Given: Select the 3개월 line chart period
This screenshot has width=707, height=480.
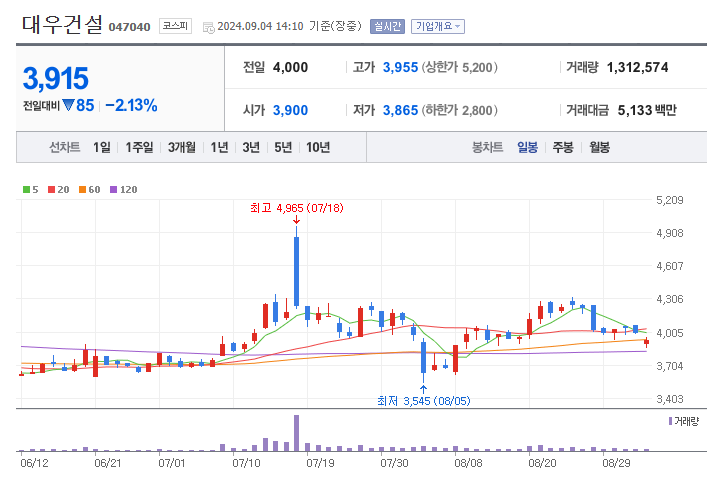Looking at the screenshot, I should 182,147.
